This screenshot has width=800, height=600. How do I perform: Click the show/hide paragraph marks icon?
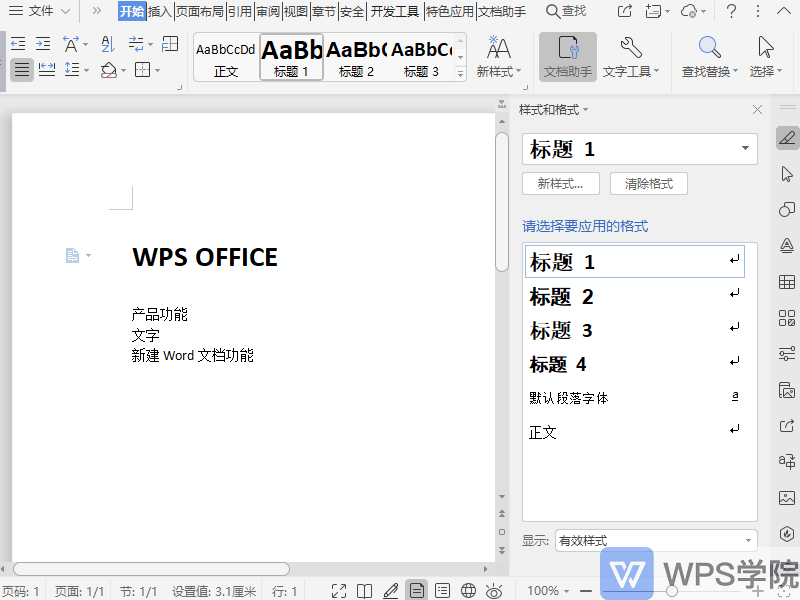(140, 44)
